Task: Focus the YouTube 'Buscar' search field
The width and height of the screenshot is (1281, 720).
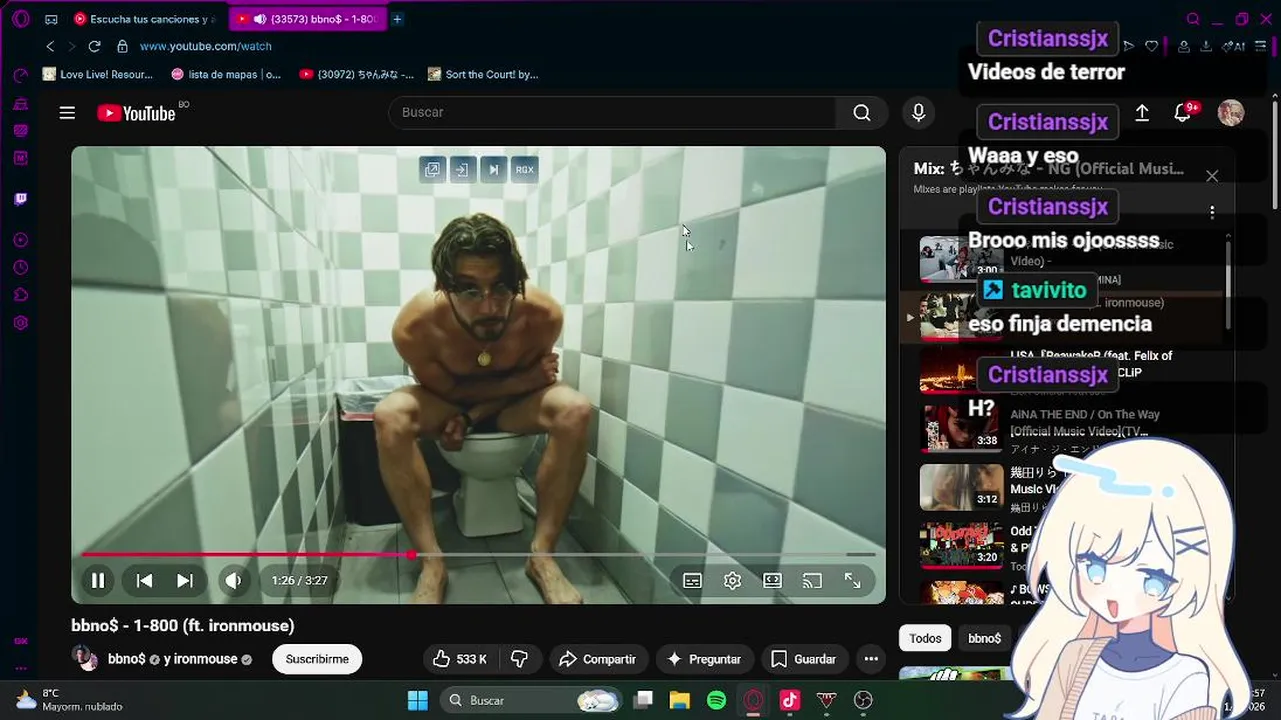Action: pyautogui.click(x=612, y=112)
